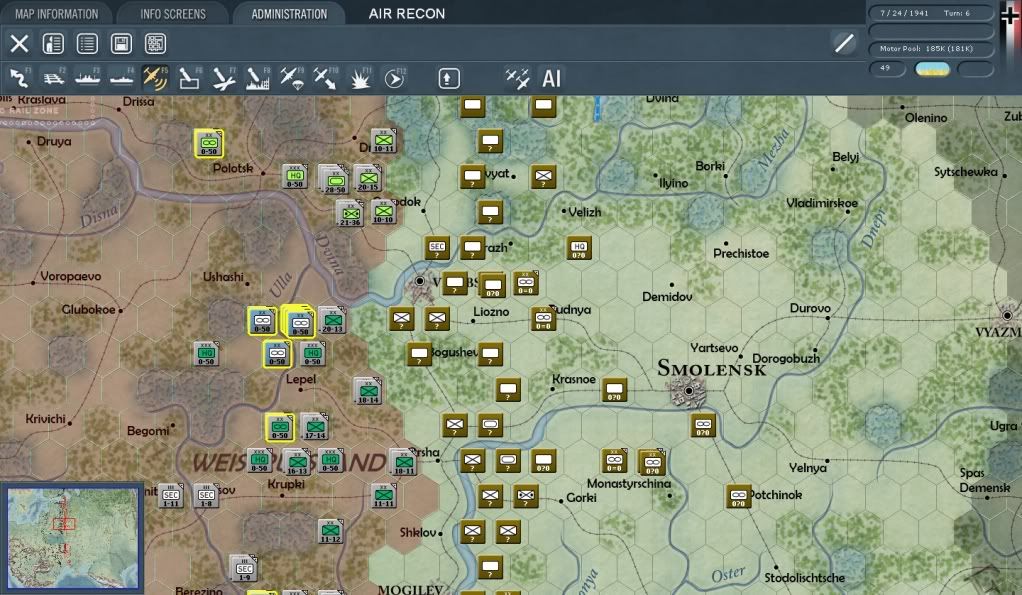Screen dimensions: 1022x595
Task: Select the F2 rail mode icon
Action: point(53,78)
